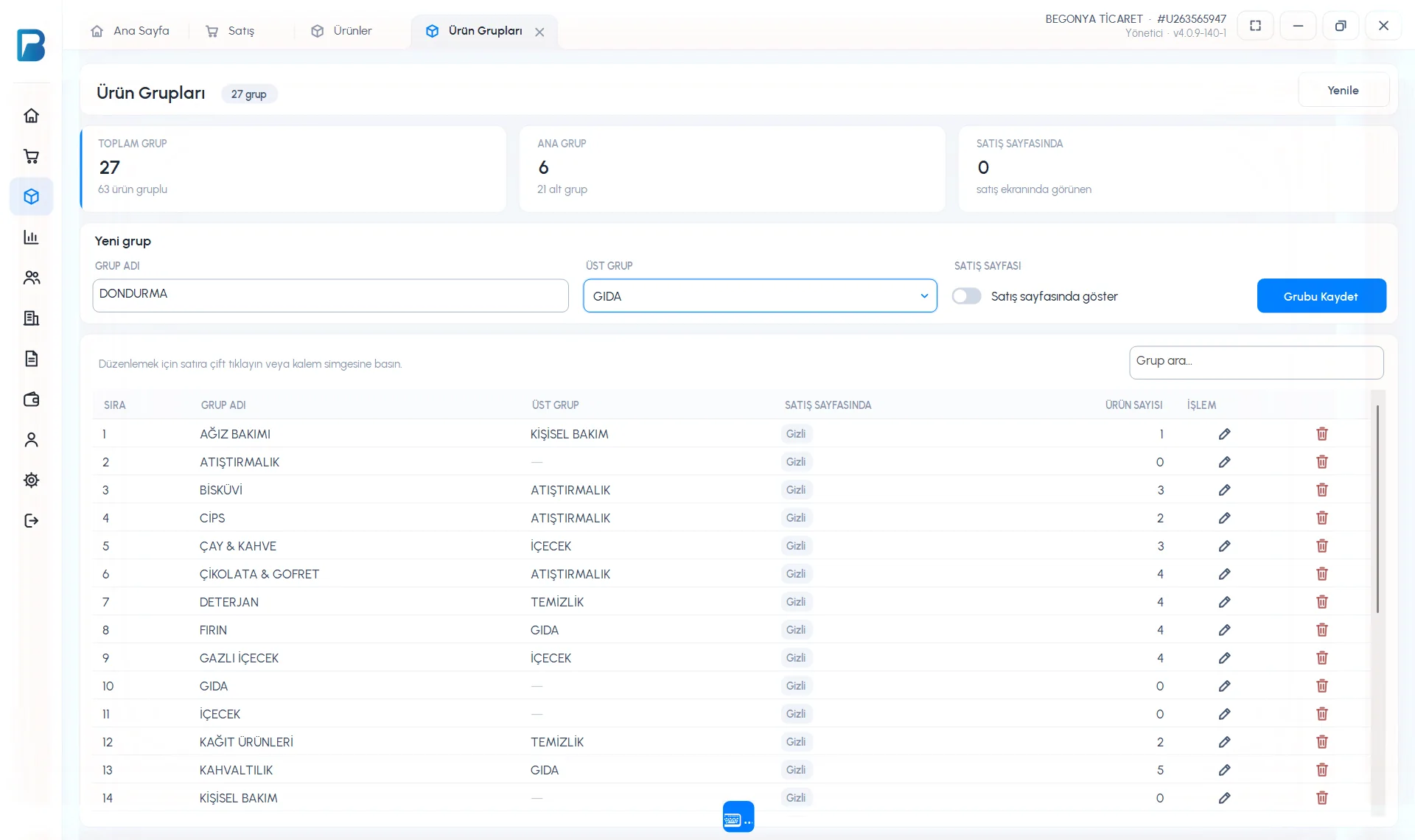Open the building icon in sidebar
This screenshot has height=840, width=1415.
(31, 318)
